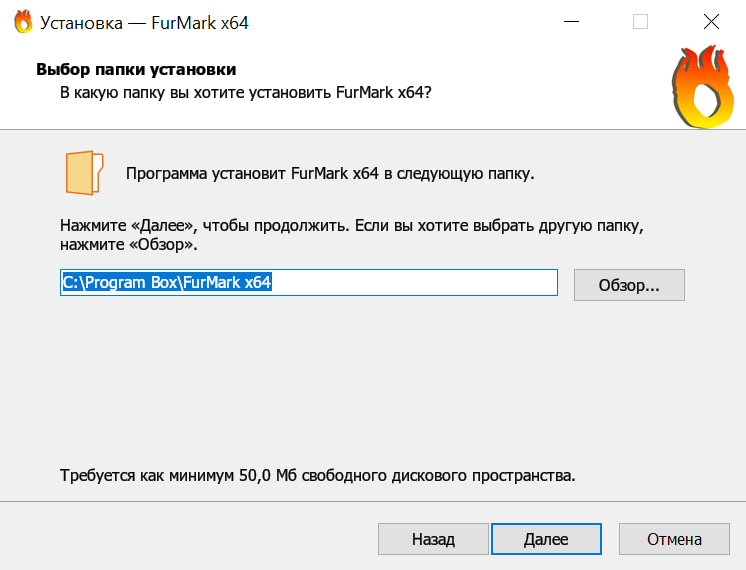
Task: Click the FurMark flame icon in title bar
Action: [23, 22]
